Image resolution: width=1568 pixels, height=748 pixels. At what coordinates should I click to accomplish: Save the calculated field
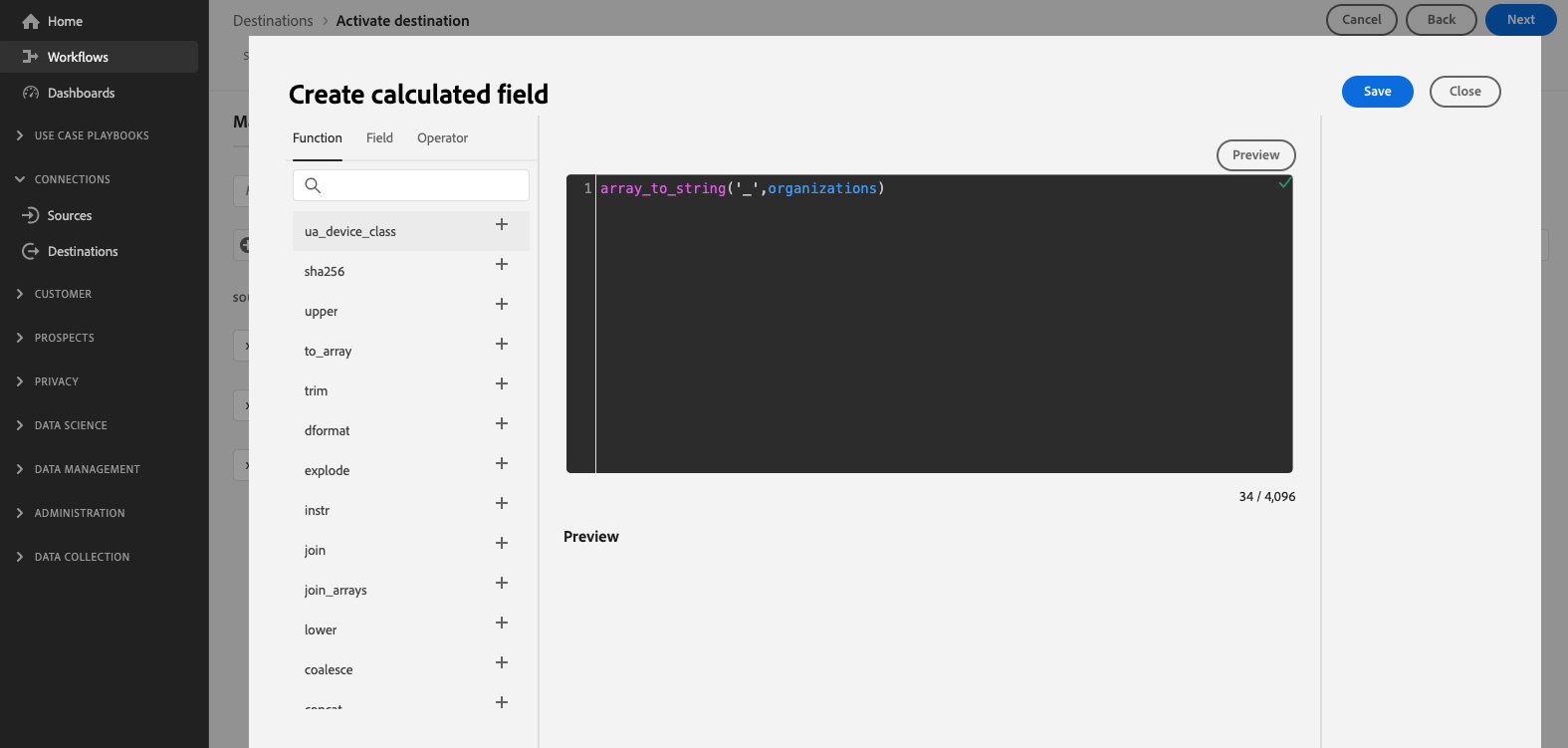click(x=1377, y=92)
